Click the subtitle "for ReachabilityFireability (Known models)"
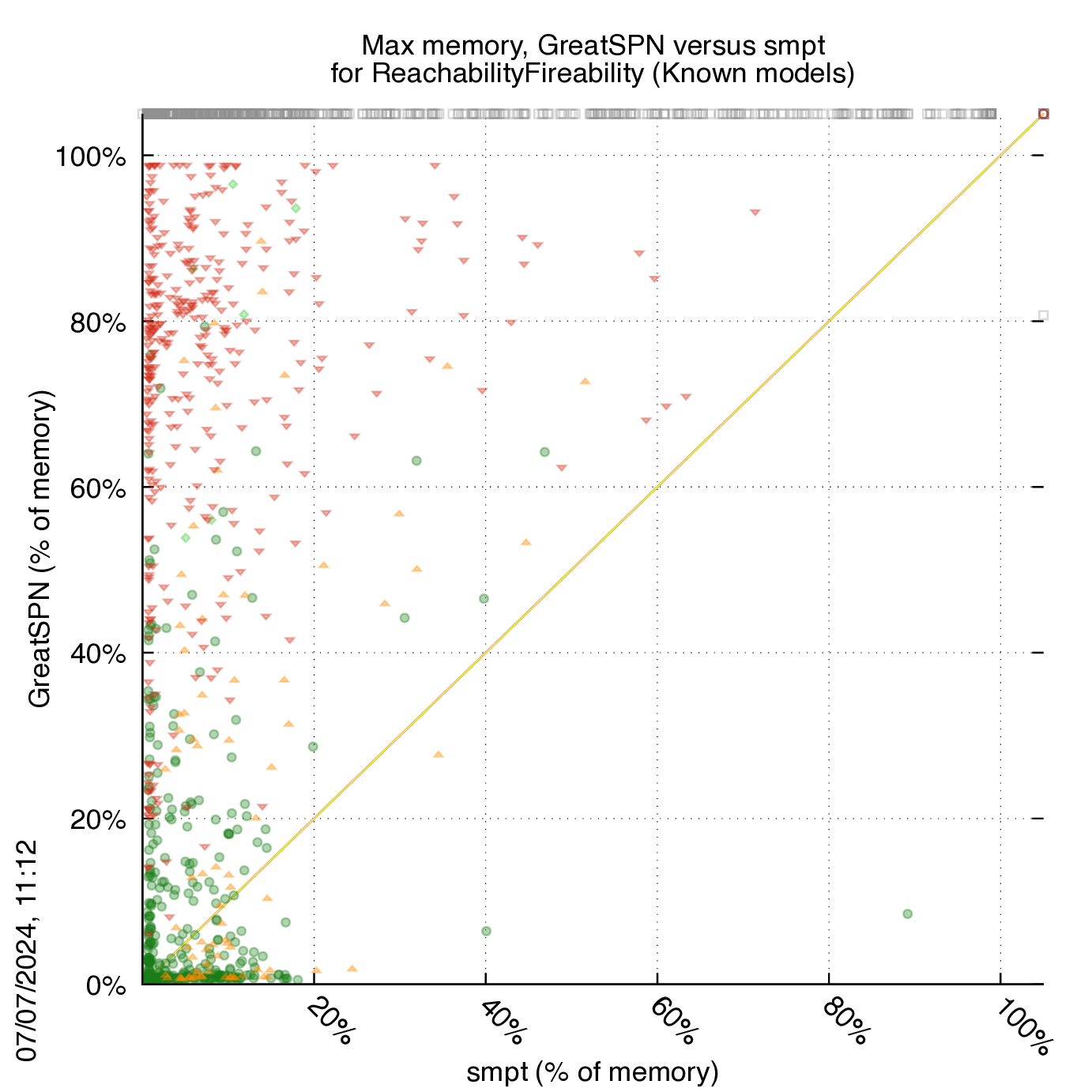This screenshot has height=1092, width=1092. click(593, 73)
